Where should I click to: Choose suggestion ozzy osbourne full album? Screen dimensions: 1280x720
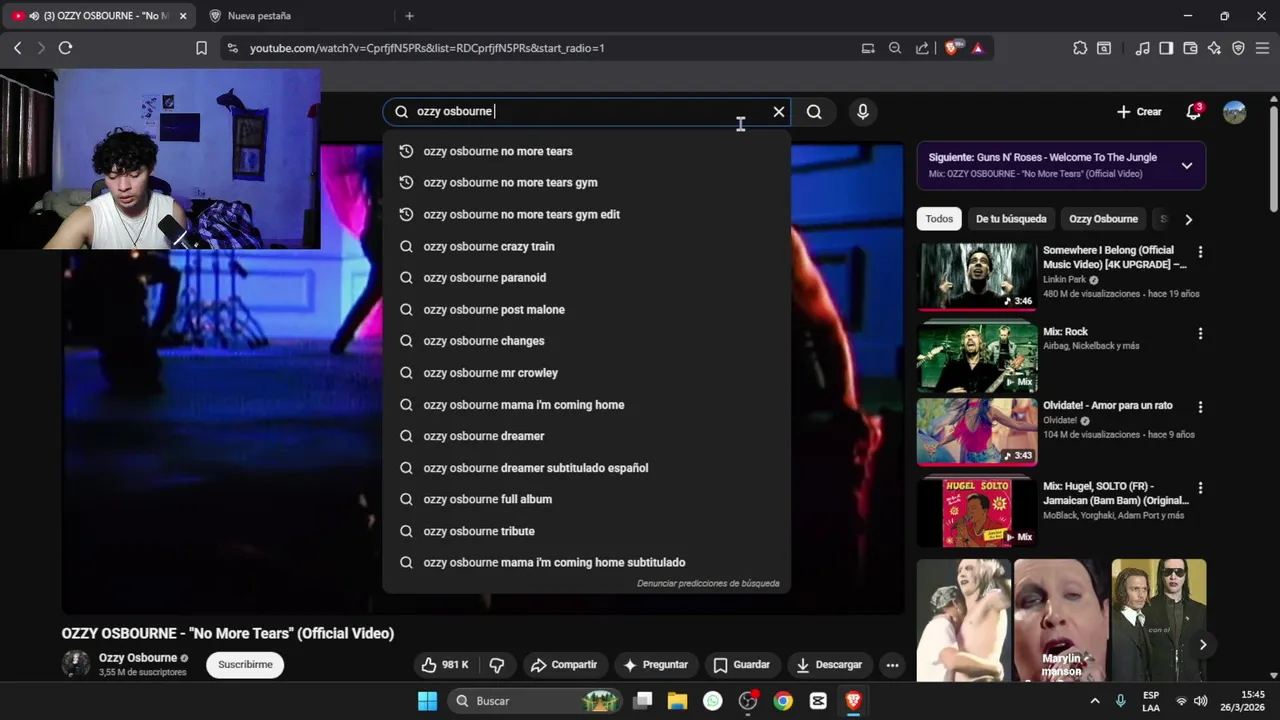click(587, 499)
